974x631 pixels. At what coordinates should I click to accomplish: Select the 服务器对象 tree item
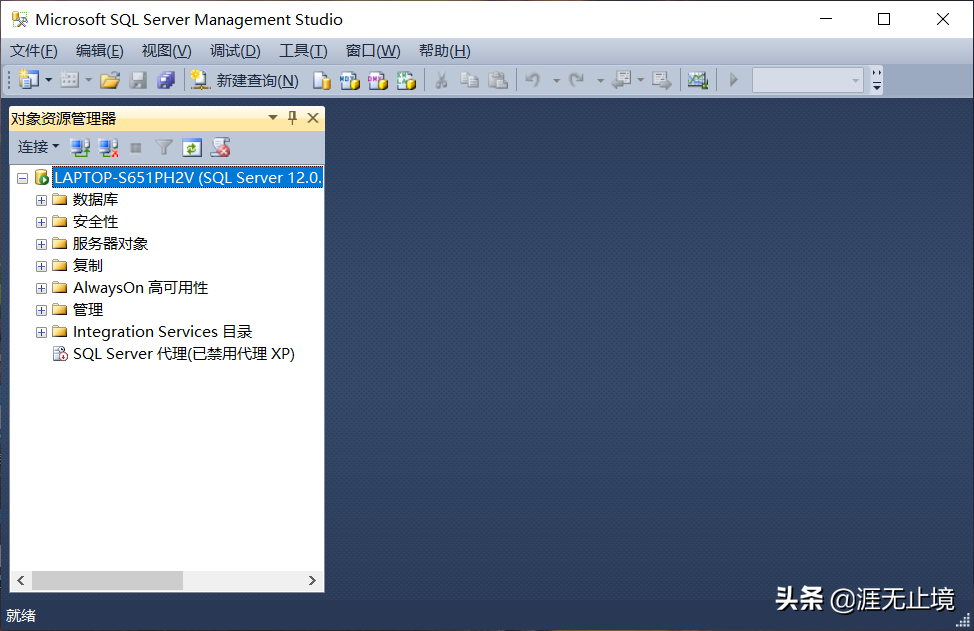click(110, 243)
